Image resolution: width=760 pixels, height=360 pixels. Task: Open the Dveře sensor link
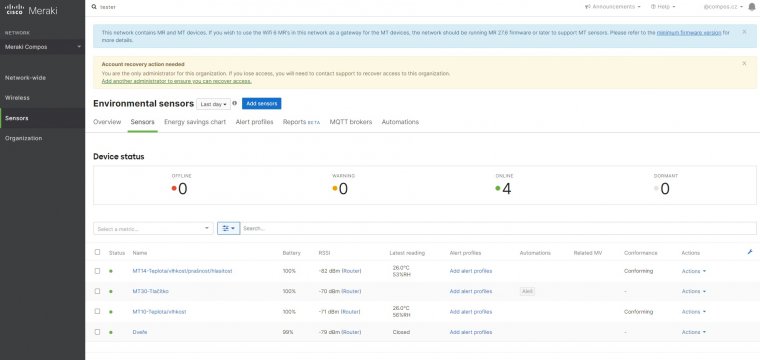point(140,332)
